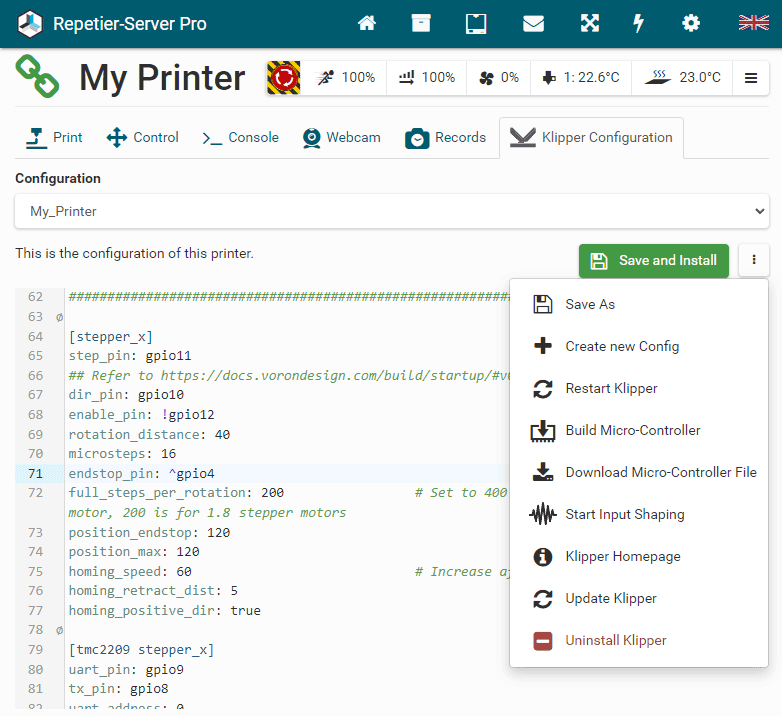The height and width of the screenshot is (716, 782).
Task: Click the 'homing_speed: 60' line
Action: (130, 571)
